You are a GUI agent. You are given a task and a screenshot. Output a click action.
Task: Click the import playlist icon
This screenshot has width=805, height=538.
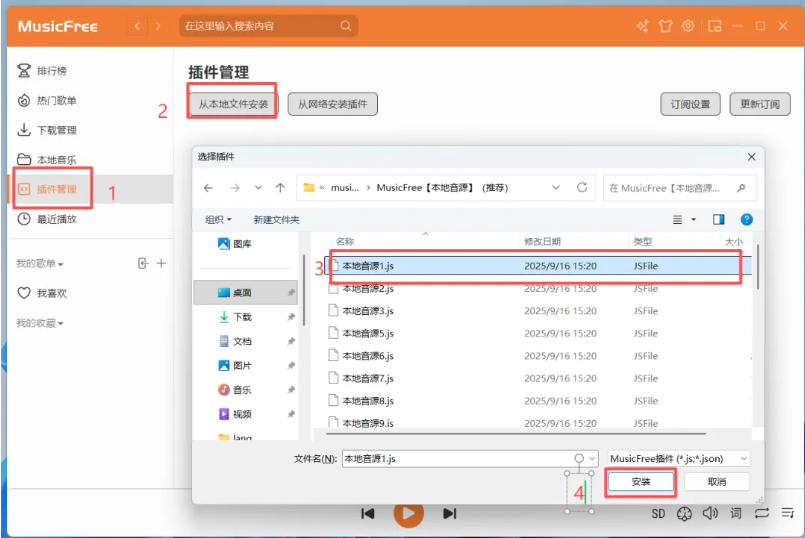143,263
